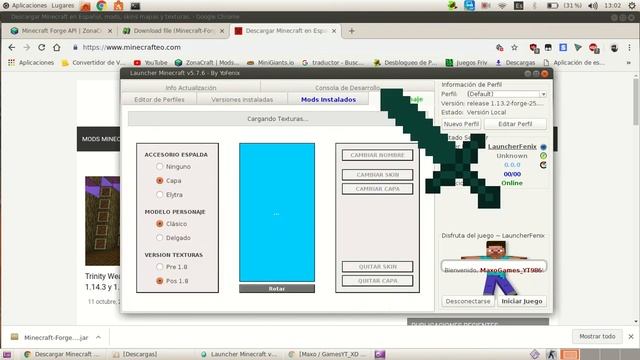Select Pos 1.8 texture version
This screenshot has height=360, width=640.
(160, 281)
